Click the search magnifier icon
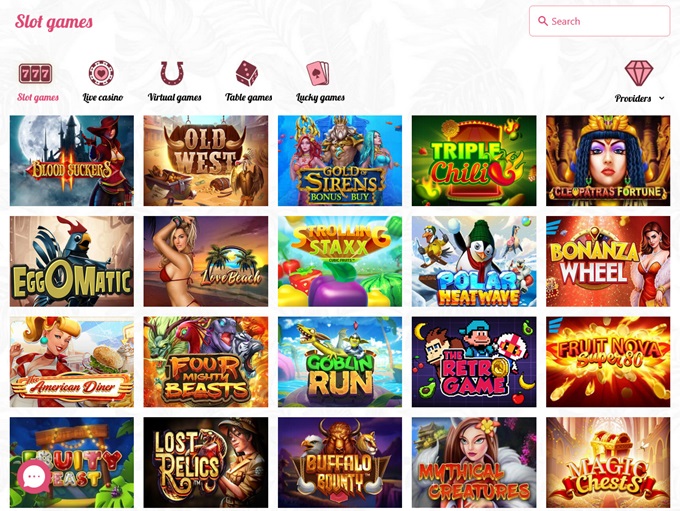The image size is (680, 511). (543, 21)
